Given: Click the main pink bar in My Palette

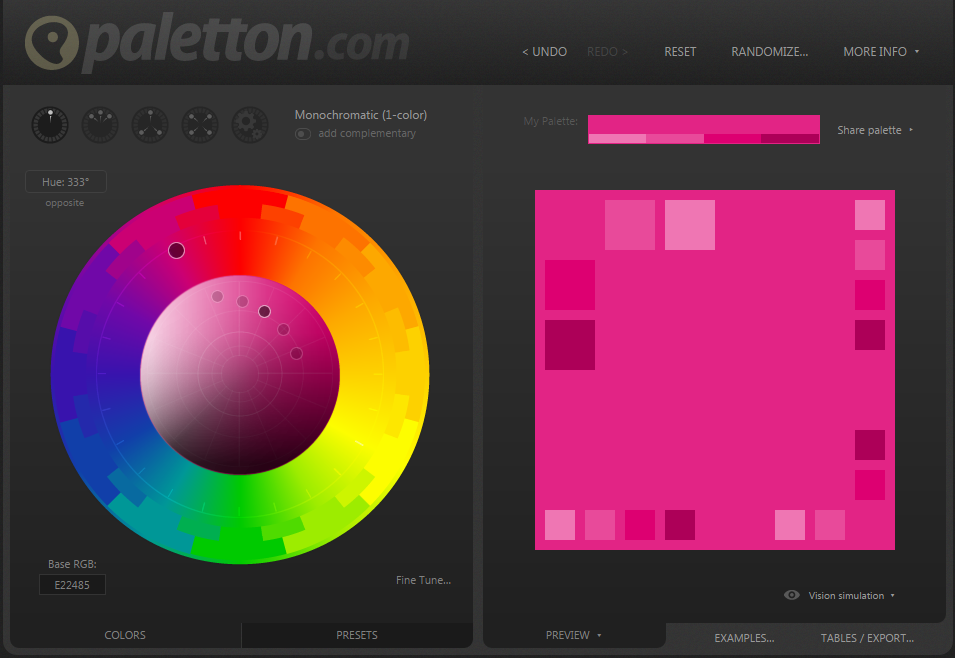Looking at the screenshot, I should click(x=703, y=124).
